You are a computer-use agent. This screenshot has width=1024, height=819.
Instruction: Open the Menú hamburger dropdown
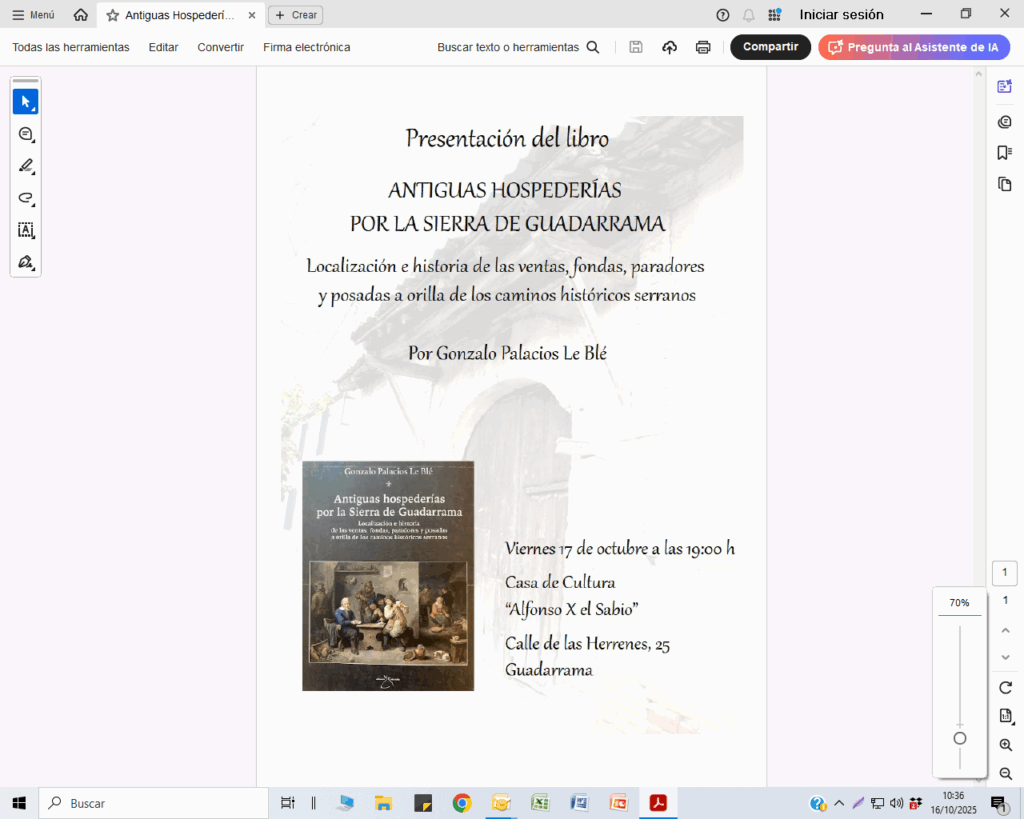[x=33, y=15]
